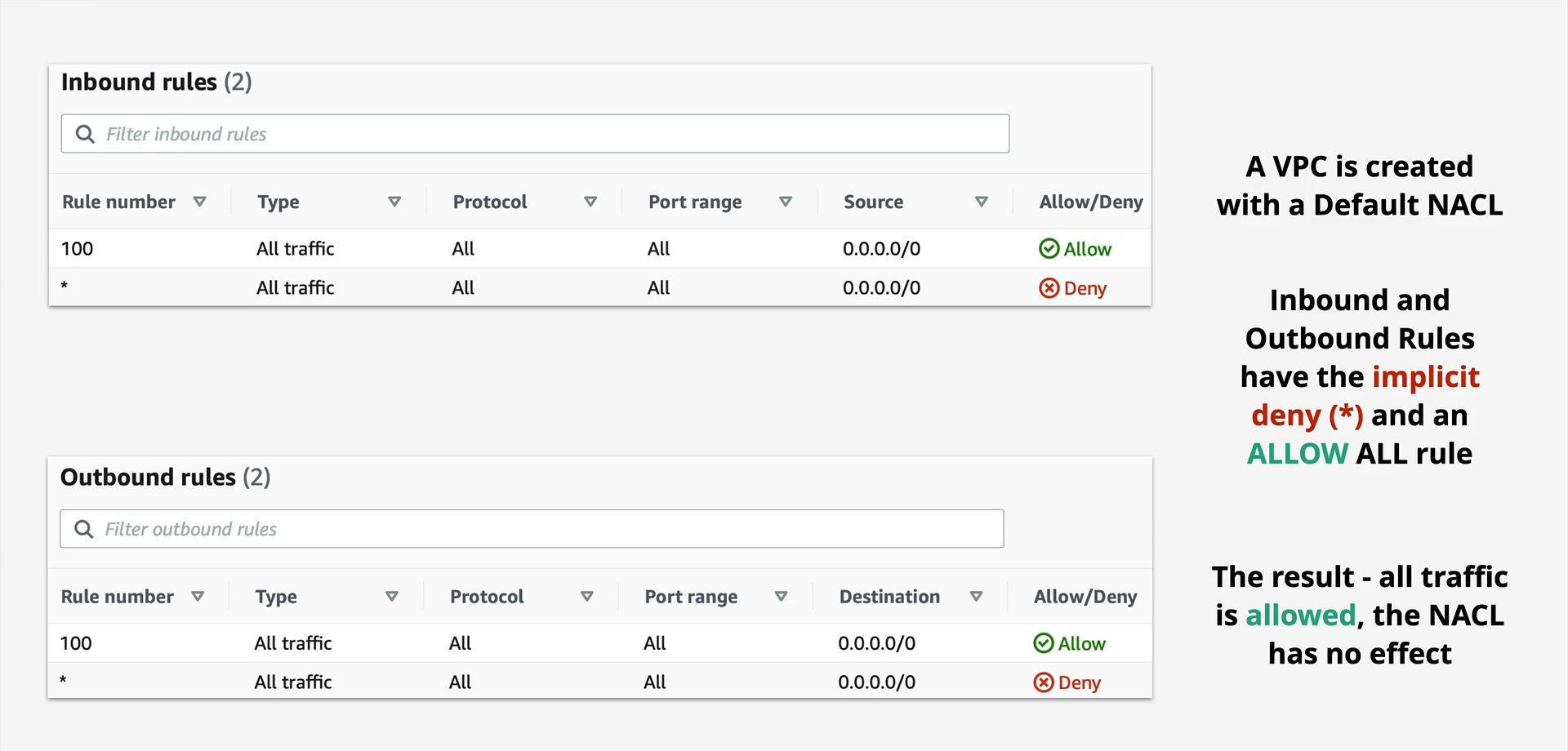Open the Protocol sort dropdown in inbound rules
1568x751 pixels.
click(x=591, y=201)
